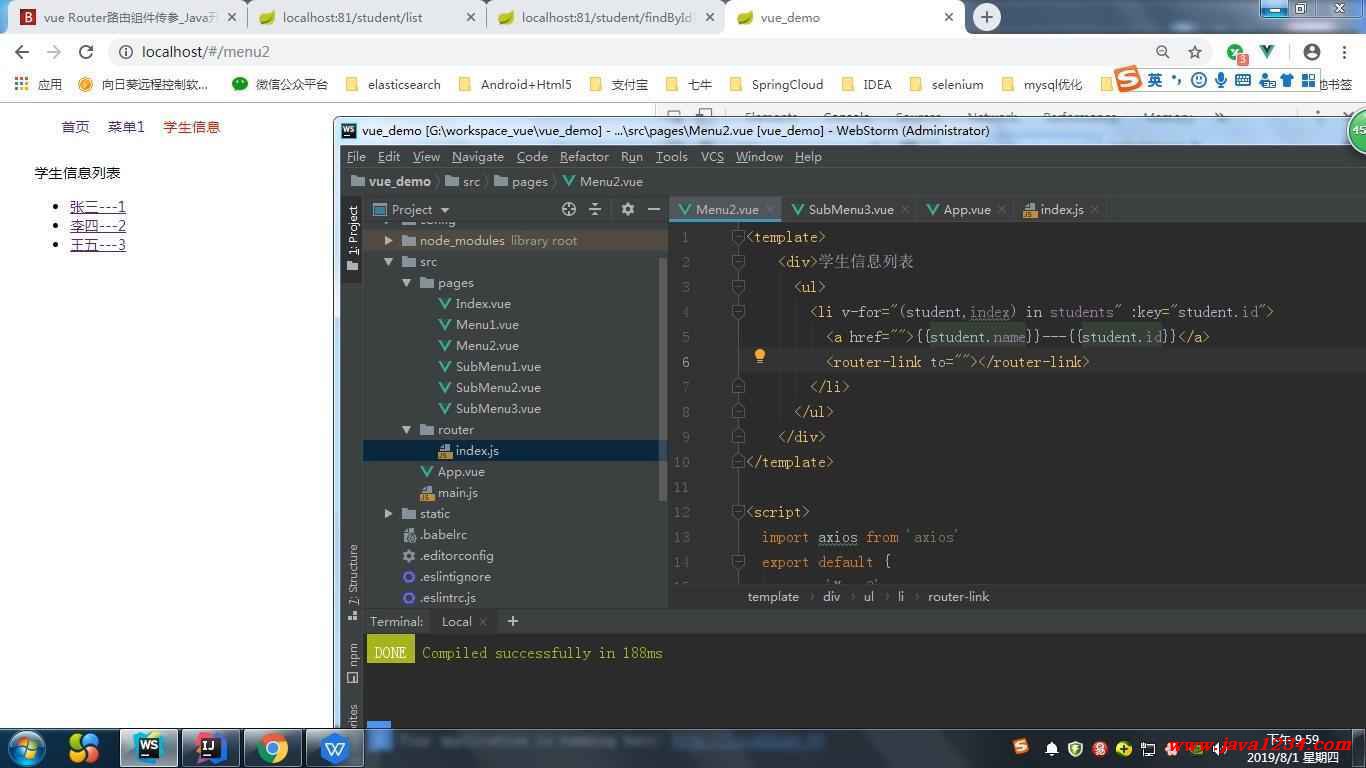The image size is (1366, 768).
Task: Open the Refactor menu
Action: (x=584, y=156)
